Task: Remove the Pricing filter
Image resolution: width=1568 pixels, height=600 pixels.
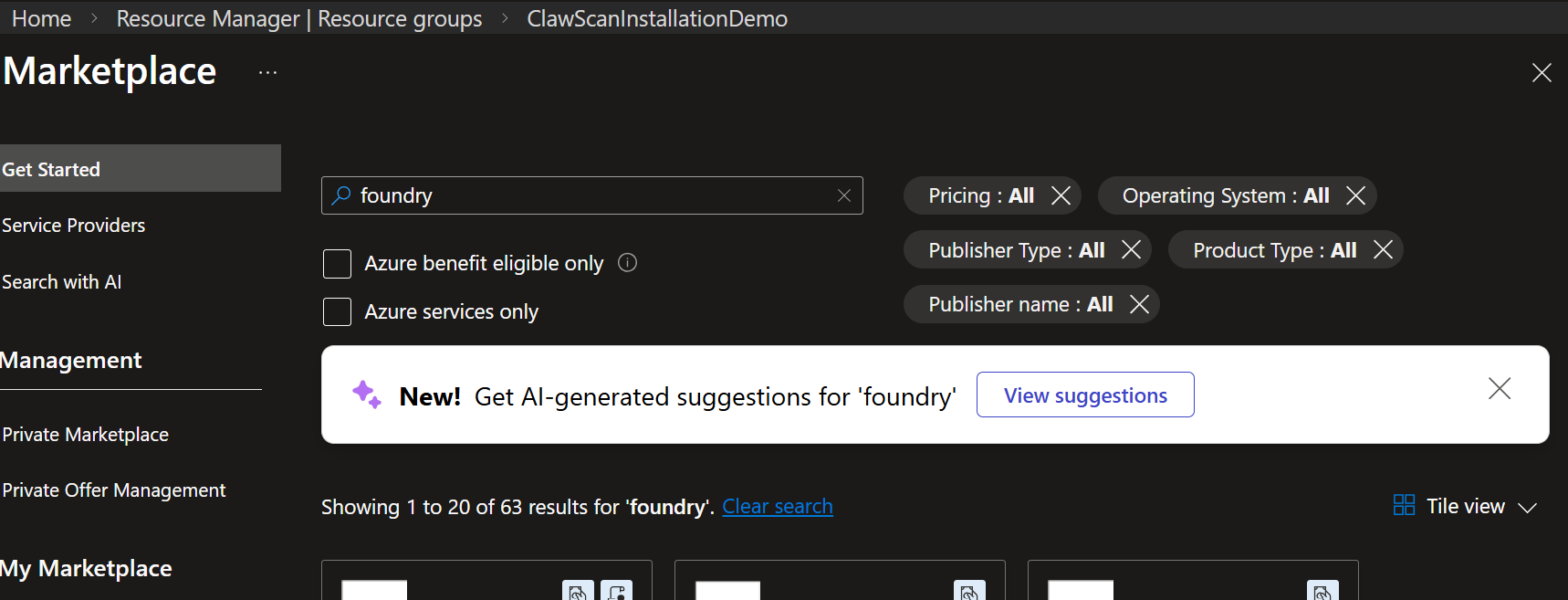Action: click(1061, 195)
